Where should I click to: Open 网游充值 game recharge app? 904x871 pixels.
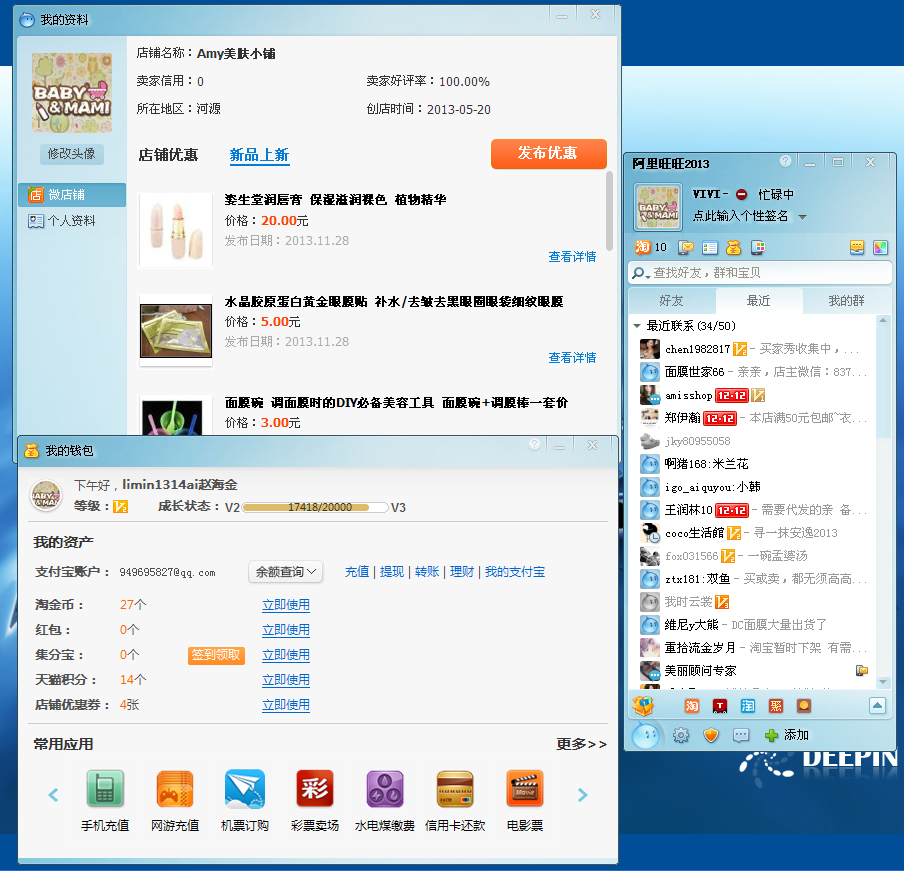[175, 801]
